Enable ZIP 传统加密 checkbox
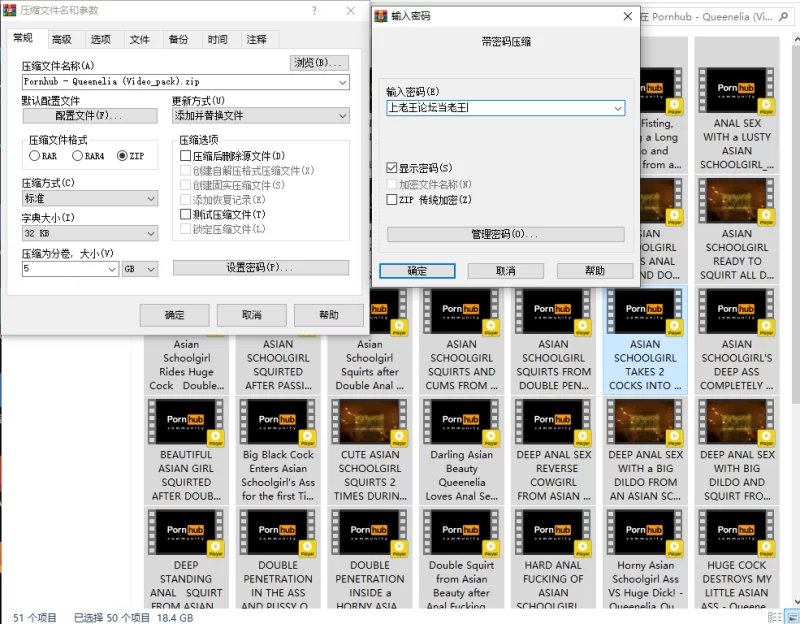The width and height of the screenshot is (800, 624). tap(392, 199)
